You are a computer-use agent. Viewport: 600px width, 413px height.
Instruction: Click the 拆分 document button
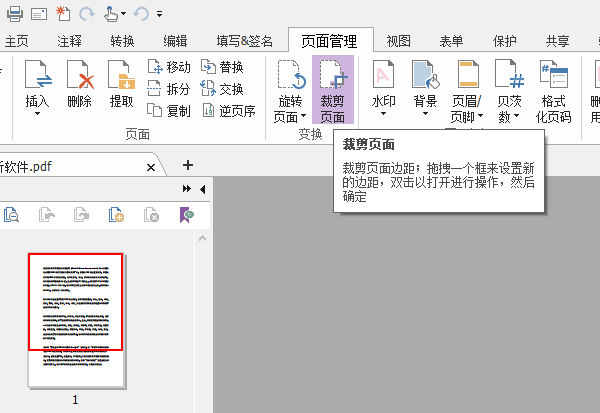pyautogui.click(x=169, y=89)
